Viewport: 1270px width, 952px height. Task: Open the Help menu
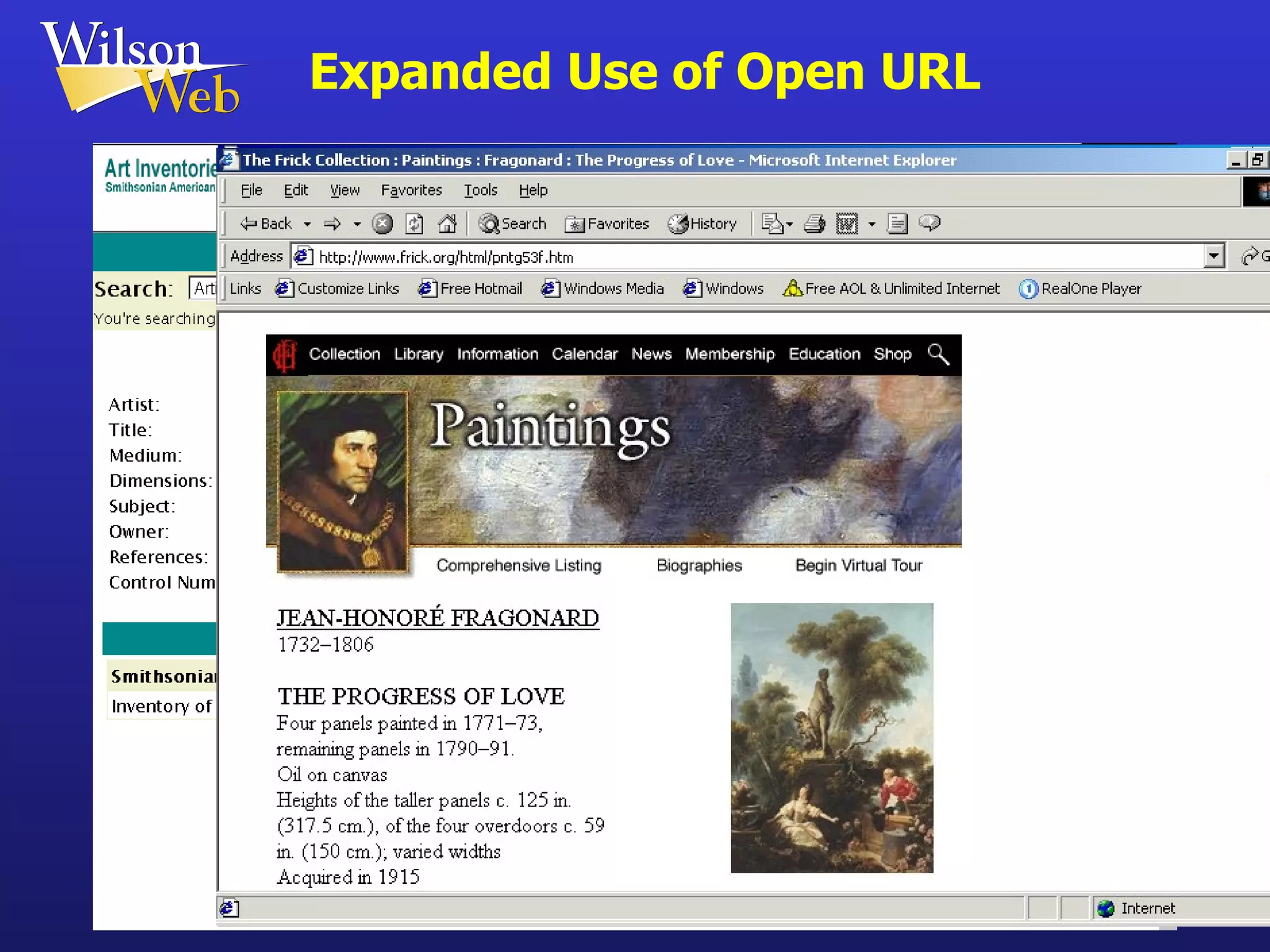coord(533,190)
